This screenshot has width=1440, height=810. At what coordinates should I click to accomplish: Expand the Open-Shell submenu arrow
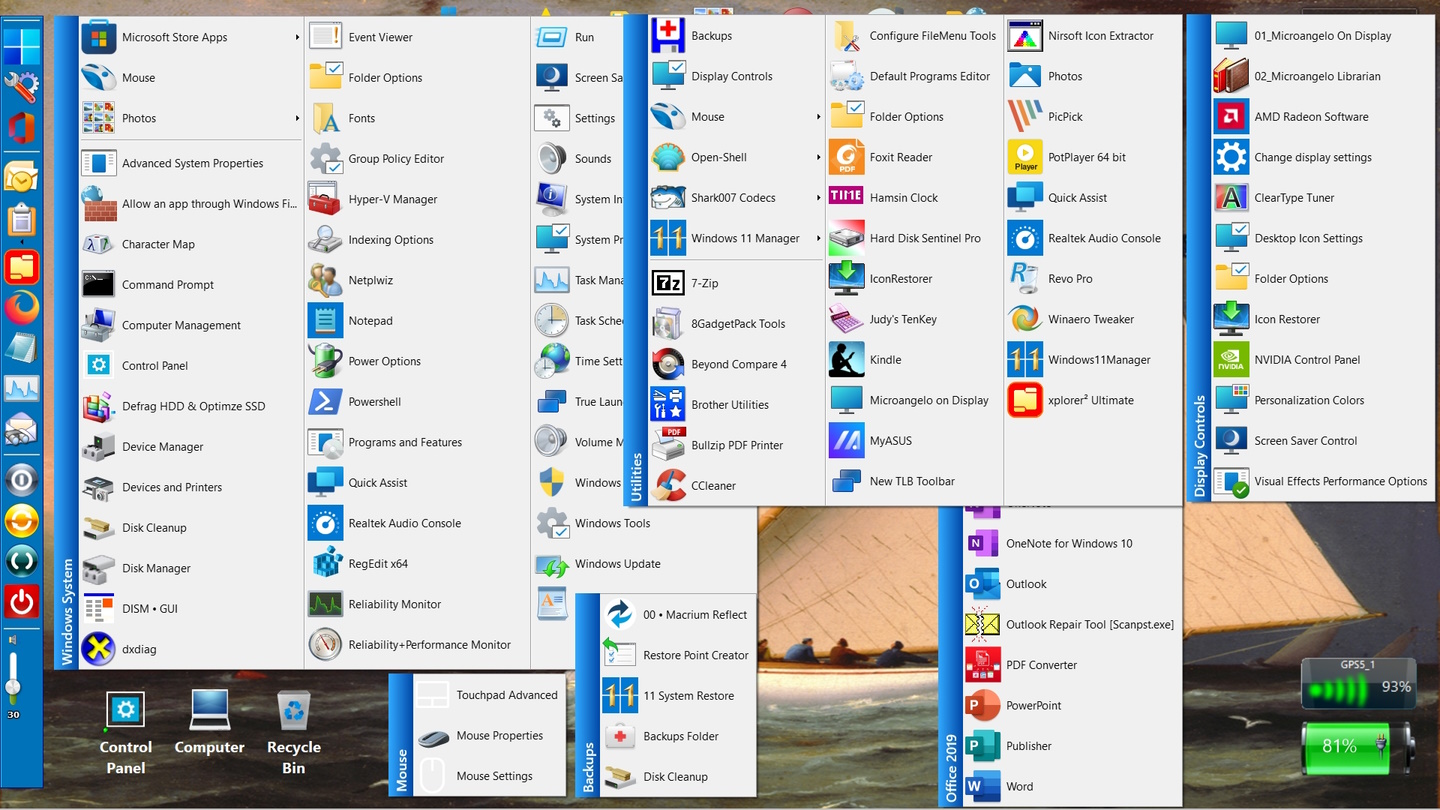(818, 158)
